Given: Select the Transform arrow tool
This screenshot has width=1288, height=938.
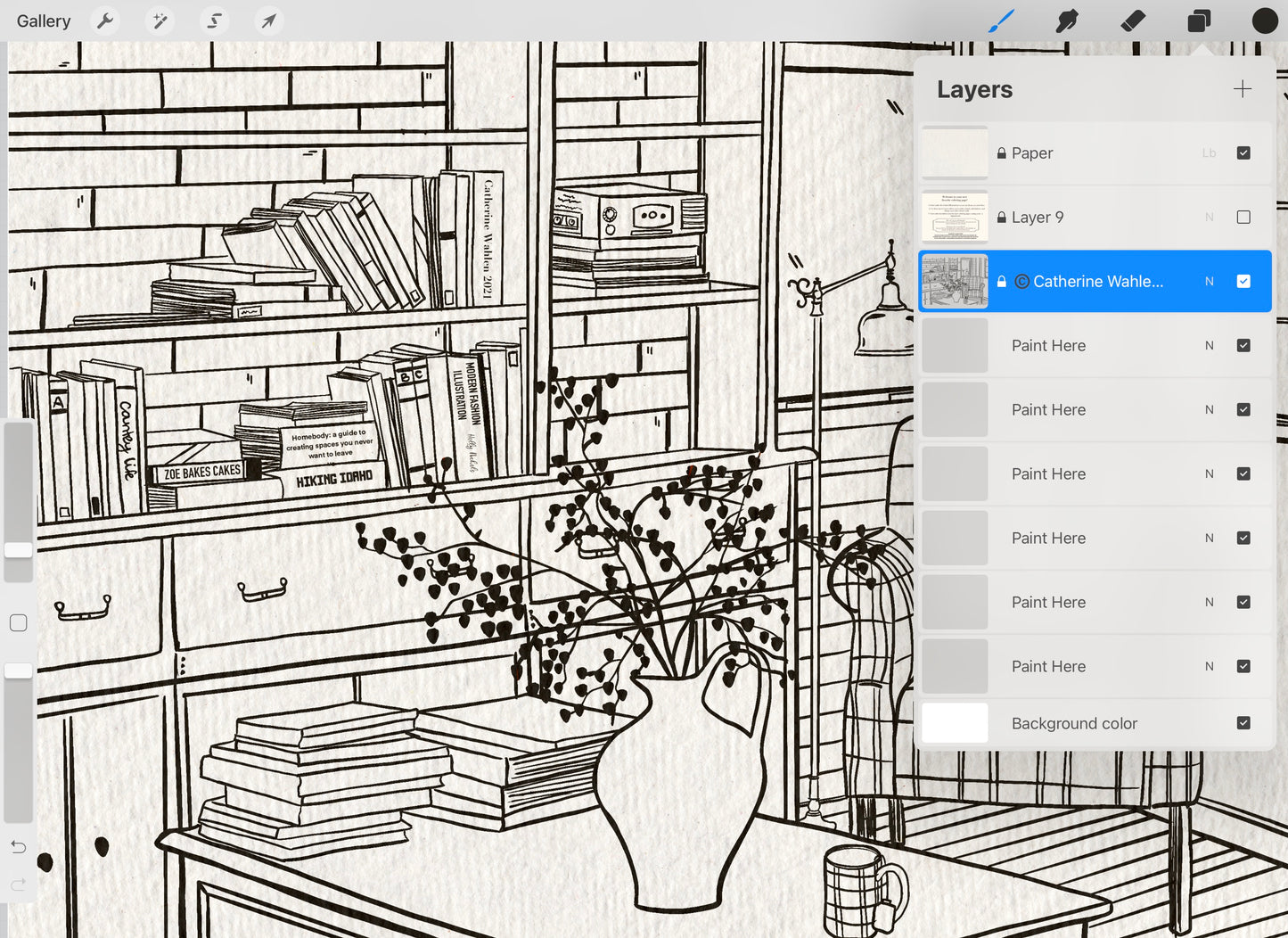Looking at the screenshot, I should click(268, 21).
